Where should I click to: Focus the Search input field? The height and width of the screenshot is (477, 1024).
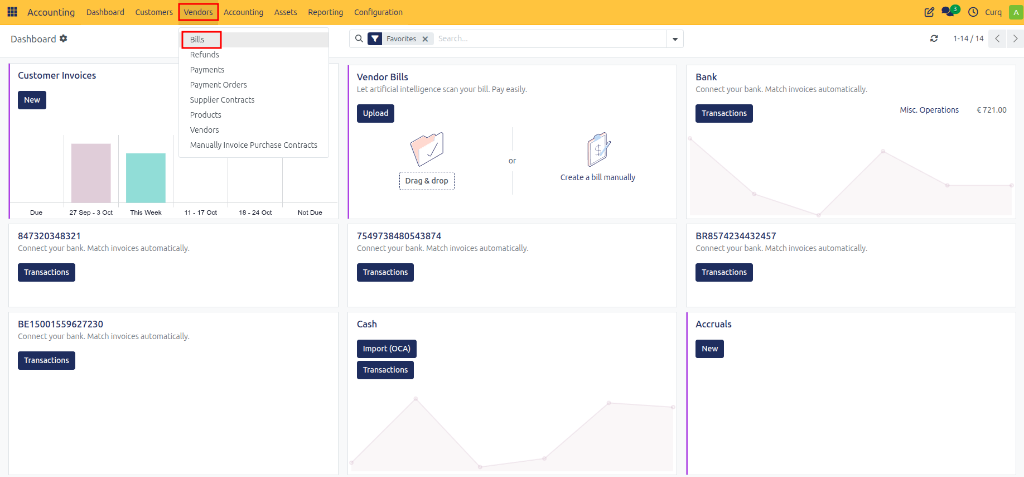point(551,39)
